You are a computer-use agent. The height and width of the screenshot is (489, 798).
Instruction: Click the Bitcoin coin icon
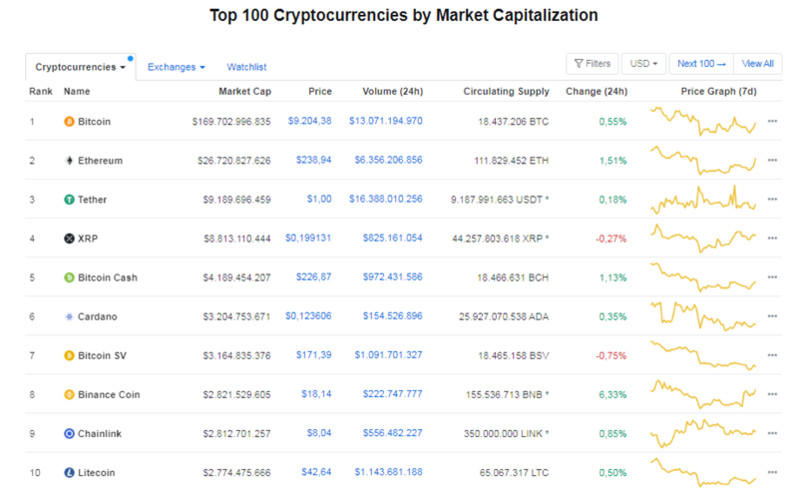click(69, 121)
